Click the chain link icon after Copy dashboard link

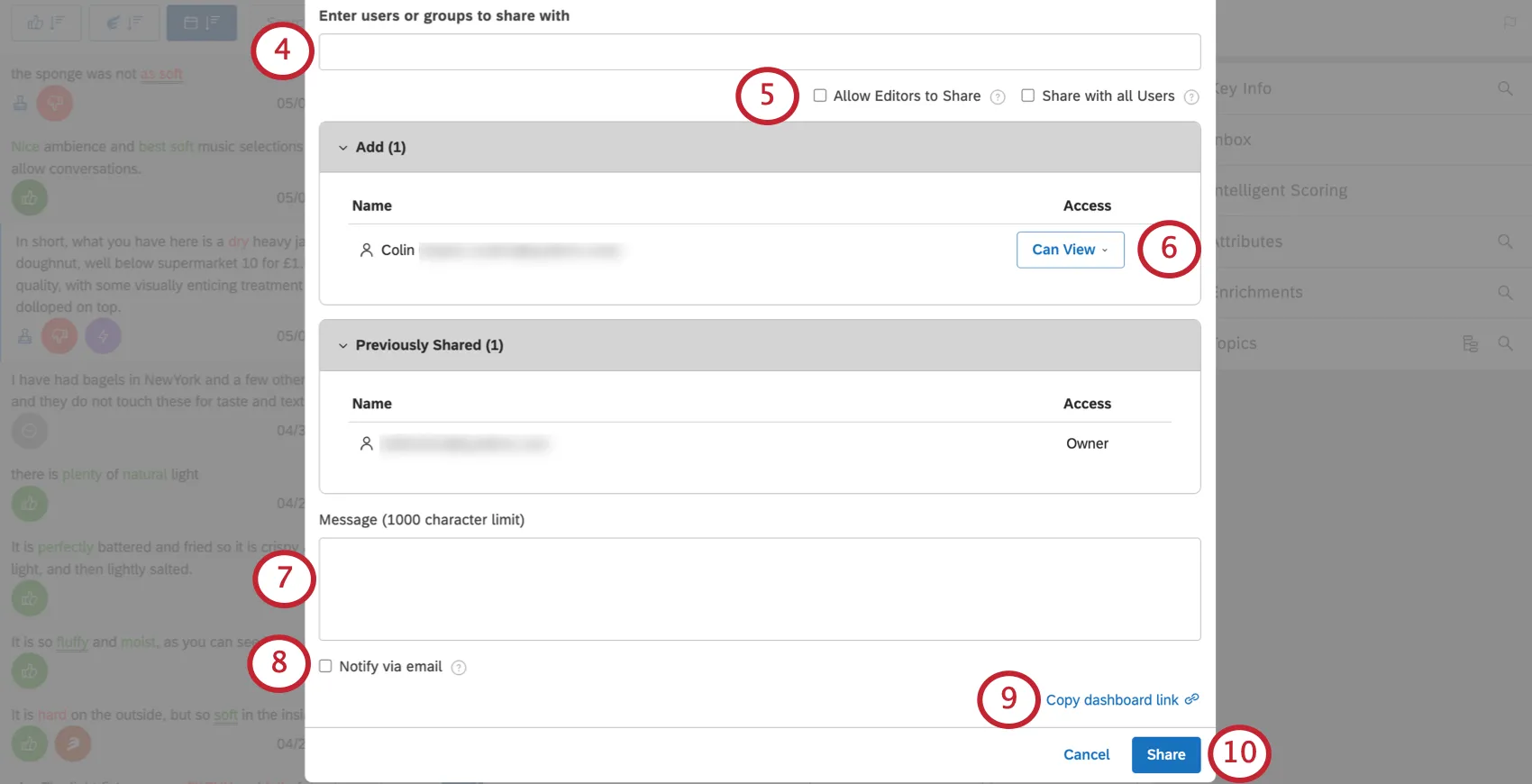click(1191, 699)
